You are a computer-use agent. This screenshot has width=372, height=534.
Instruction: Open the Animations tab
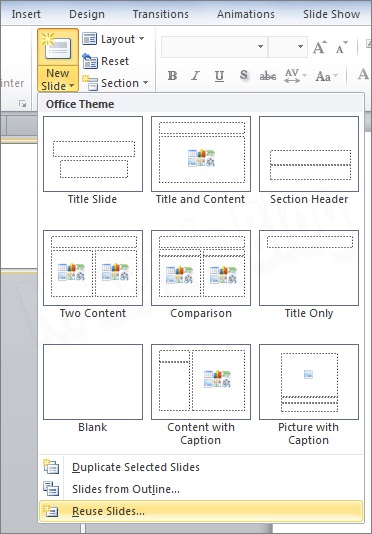point(246,14)
